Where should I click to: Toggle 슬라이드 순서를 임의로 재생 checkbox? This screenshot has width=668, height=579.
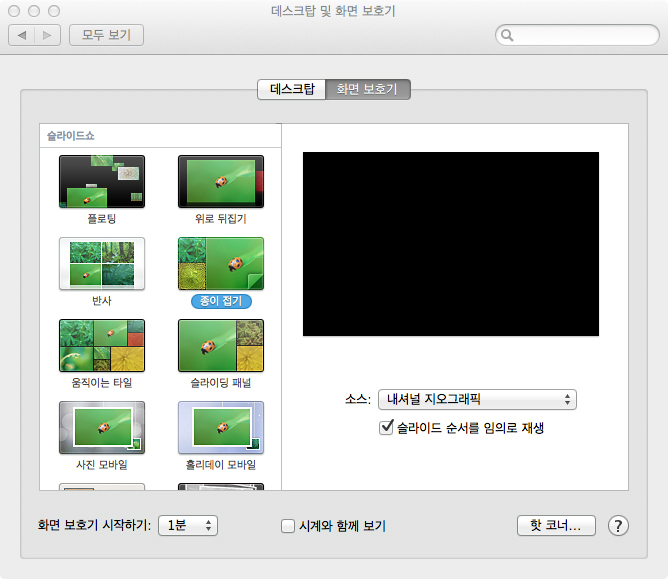(386, 427)
